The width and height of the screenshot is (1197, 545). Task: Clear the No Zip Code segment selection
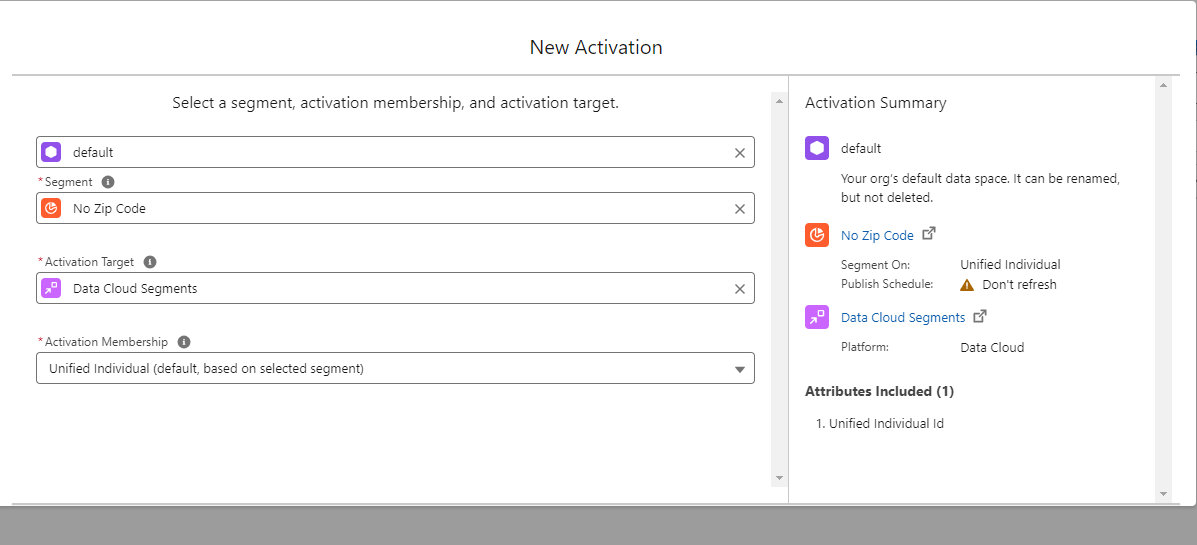[740, 209]
